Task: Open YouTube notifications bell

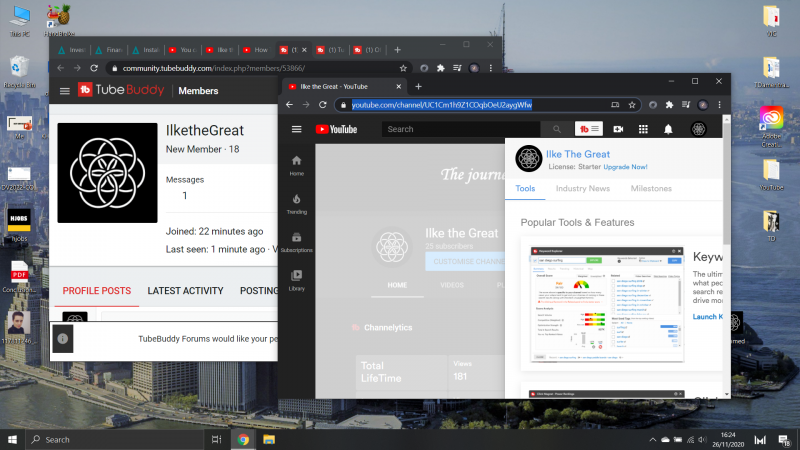Action: click(668, 129)
